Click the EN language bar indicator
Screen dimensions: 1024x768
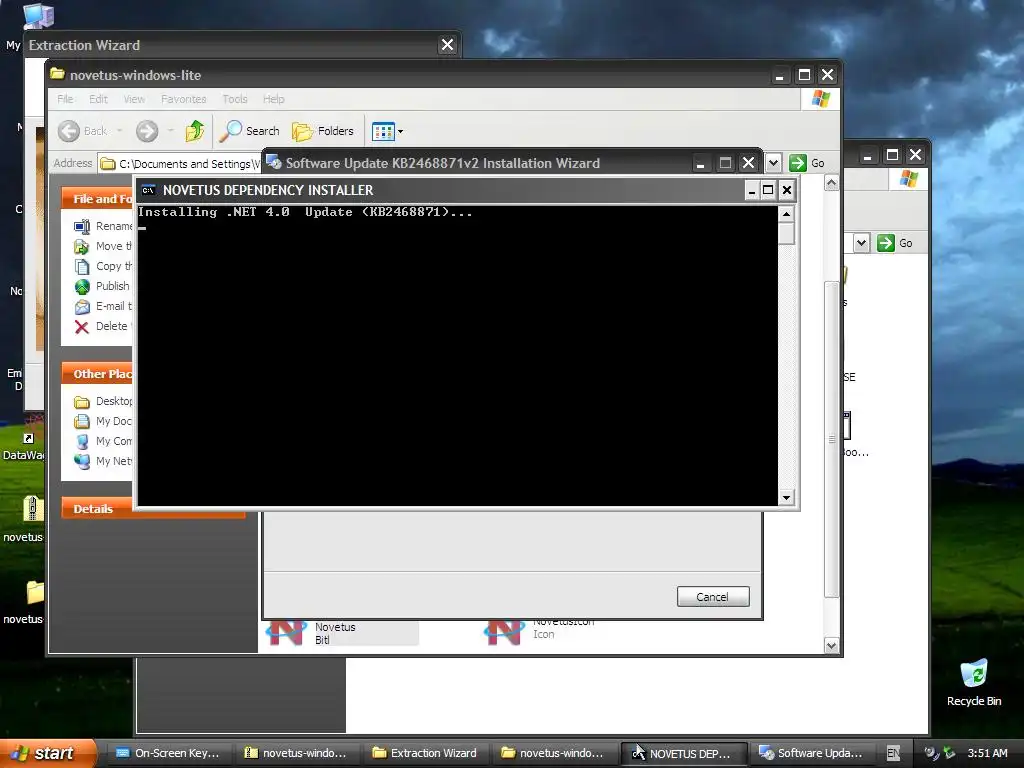pyautogui.click(x=893, y=753)
